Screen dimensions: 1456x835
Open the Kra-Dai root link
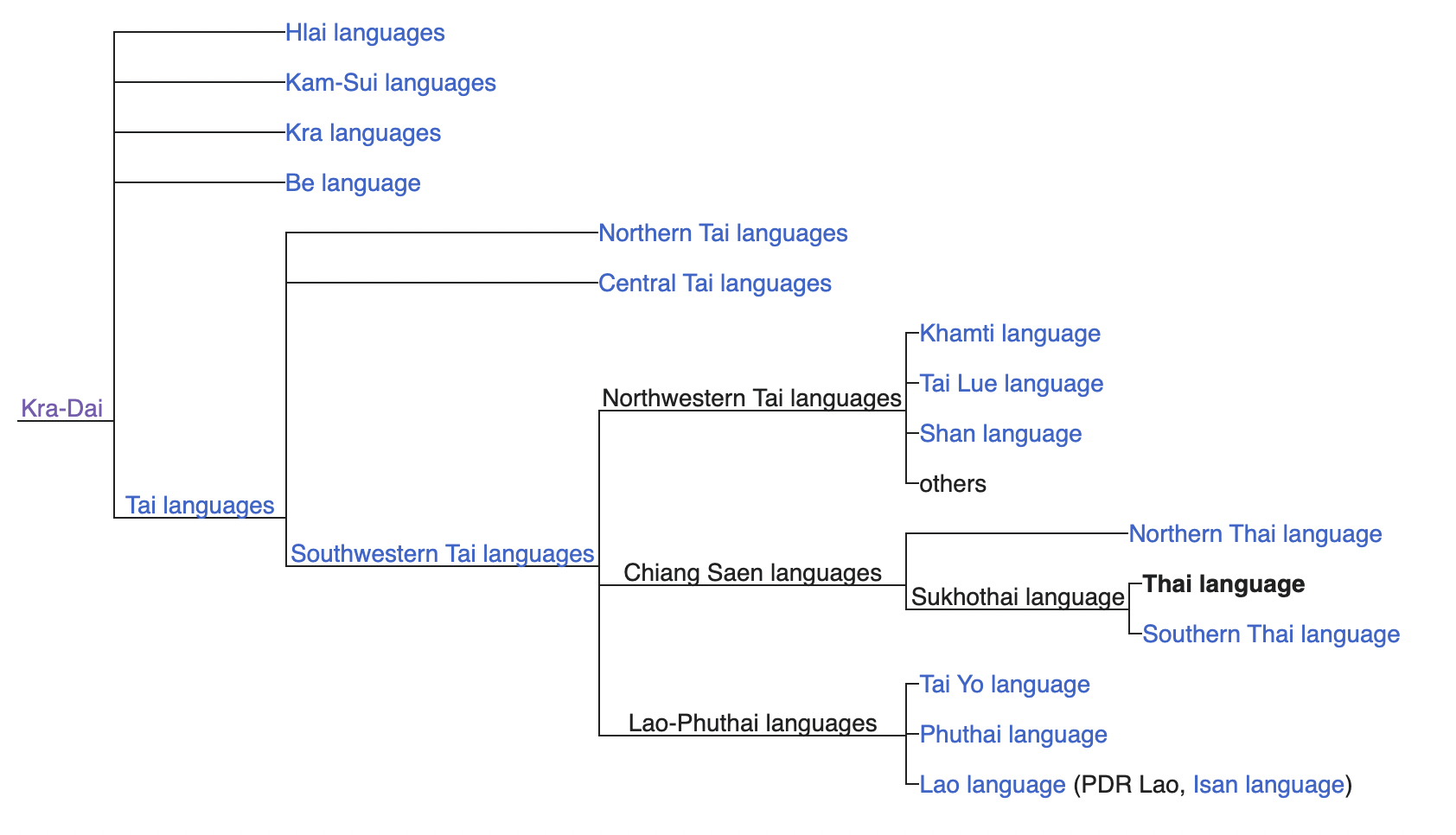tap(62, 408)
